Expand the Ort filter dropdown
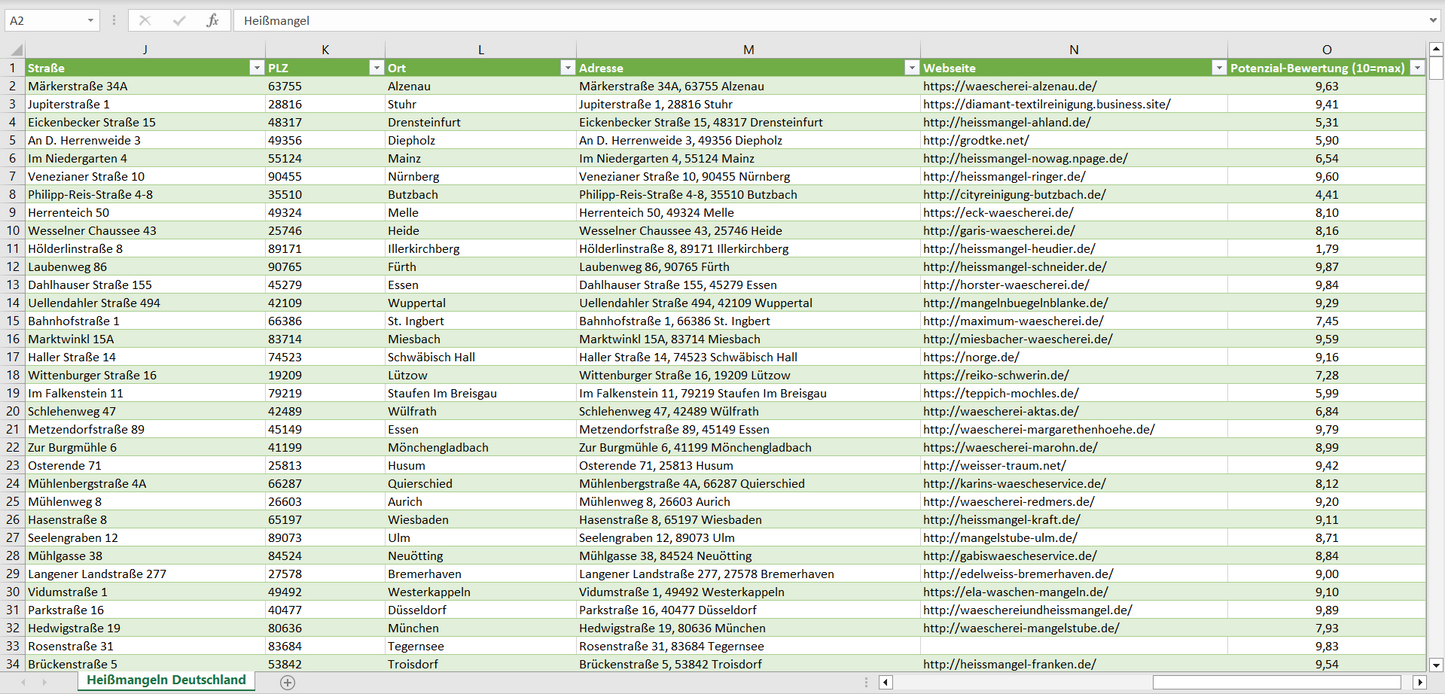1445x694 pixels. click(x=567, y=68)
